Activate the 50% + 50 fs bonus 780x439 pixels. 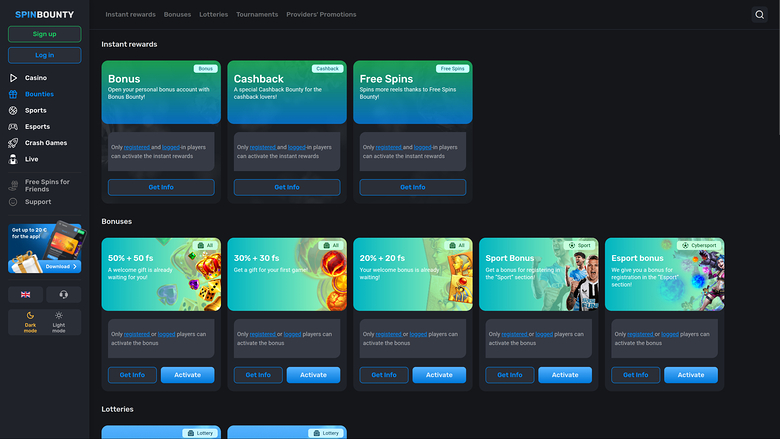[x=188, y=375]
